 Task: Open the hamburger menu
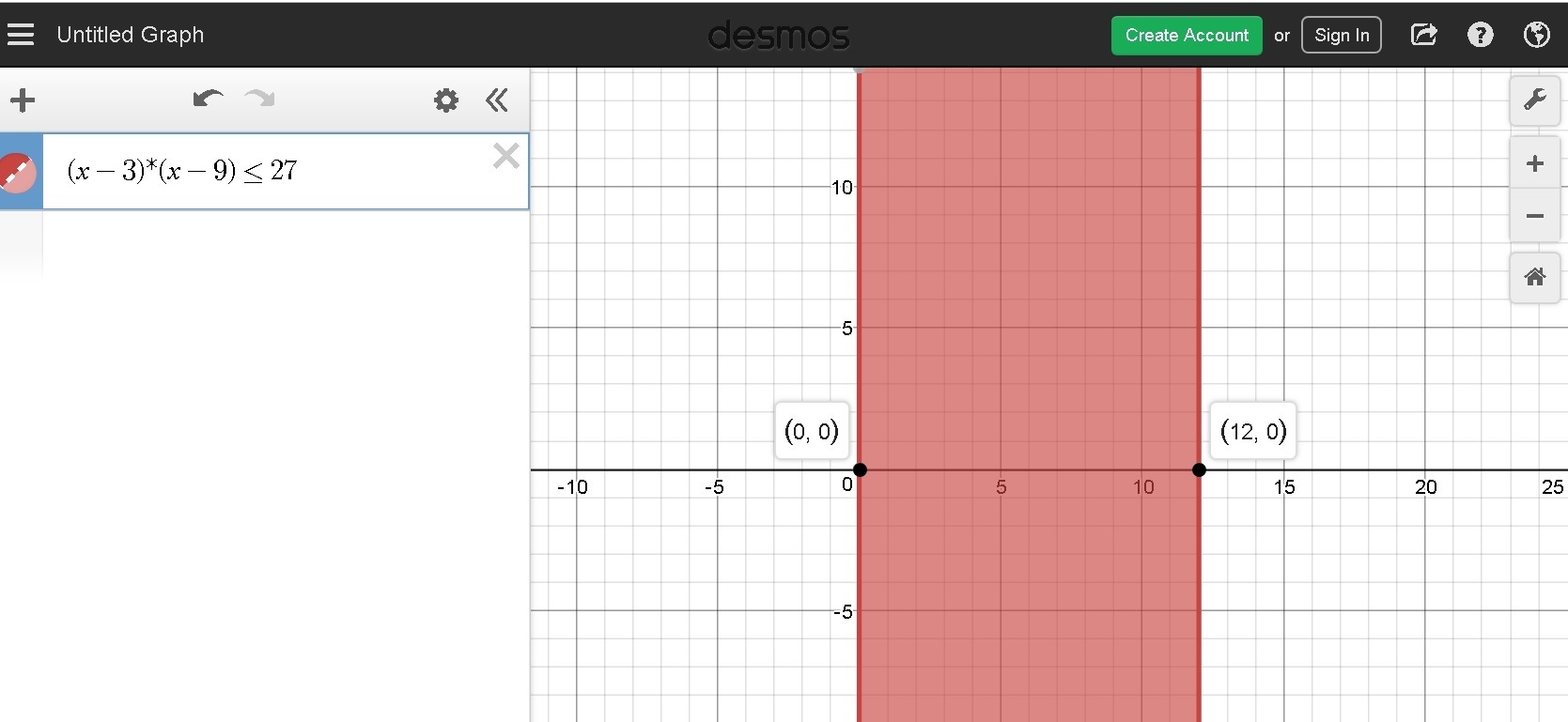(x=21, y=35)
